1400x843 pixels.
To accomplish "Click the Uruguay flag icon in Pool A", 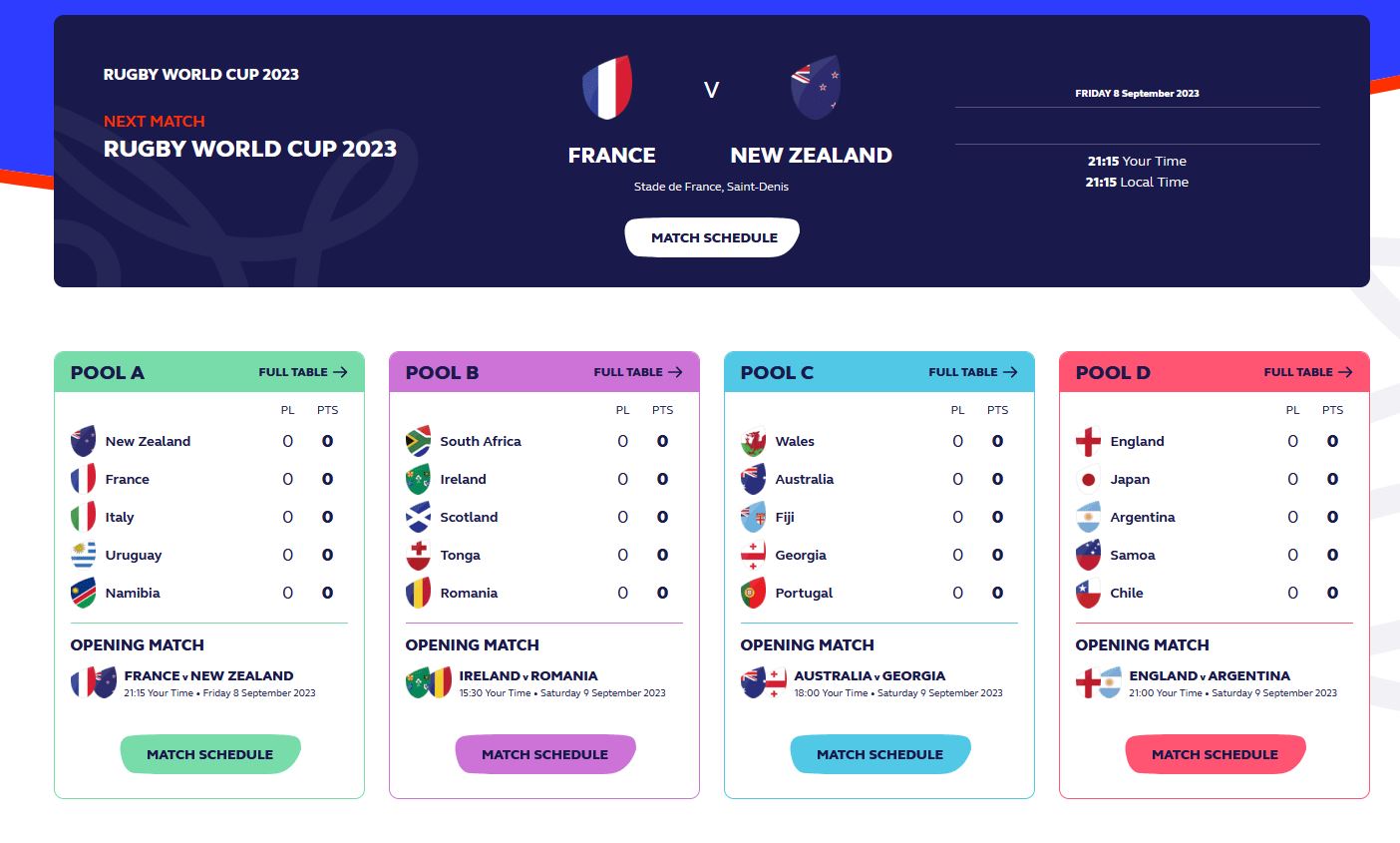I will point(83,555).
